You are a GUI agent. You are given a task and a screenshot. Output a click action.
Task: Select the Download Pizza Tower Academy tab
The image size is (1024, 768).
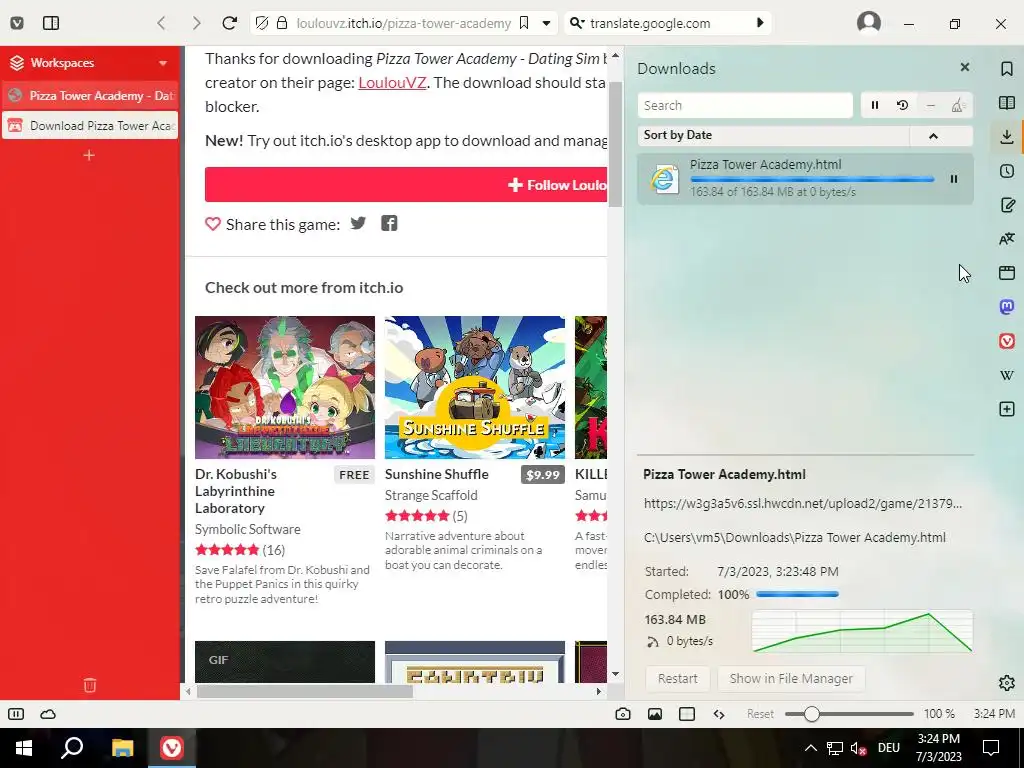[x=90, y=125]
